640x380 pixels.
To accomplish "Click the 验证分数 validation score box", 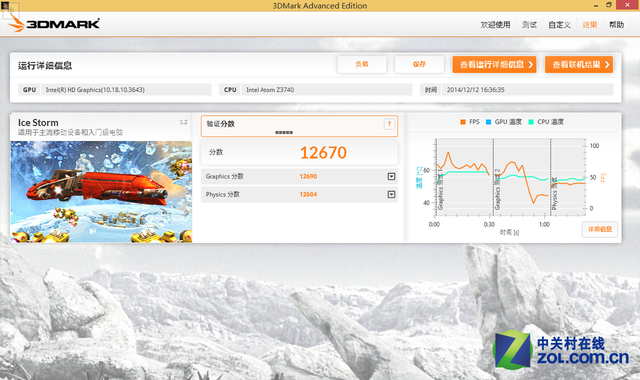I will [x=299, y=126].
